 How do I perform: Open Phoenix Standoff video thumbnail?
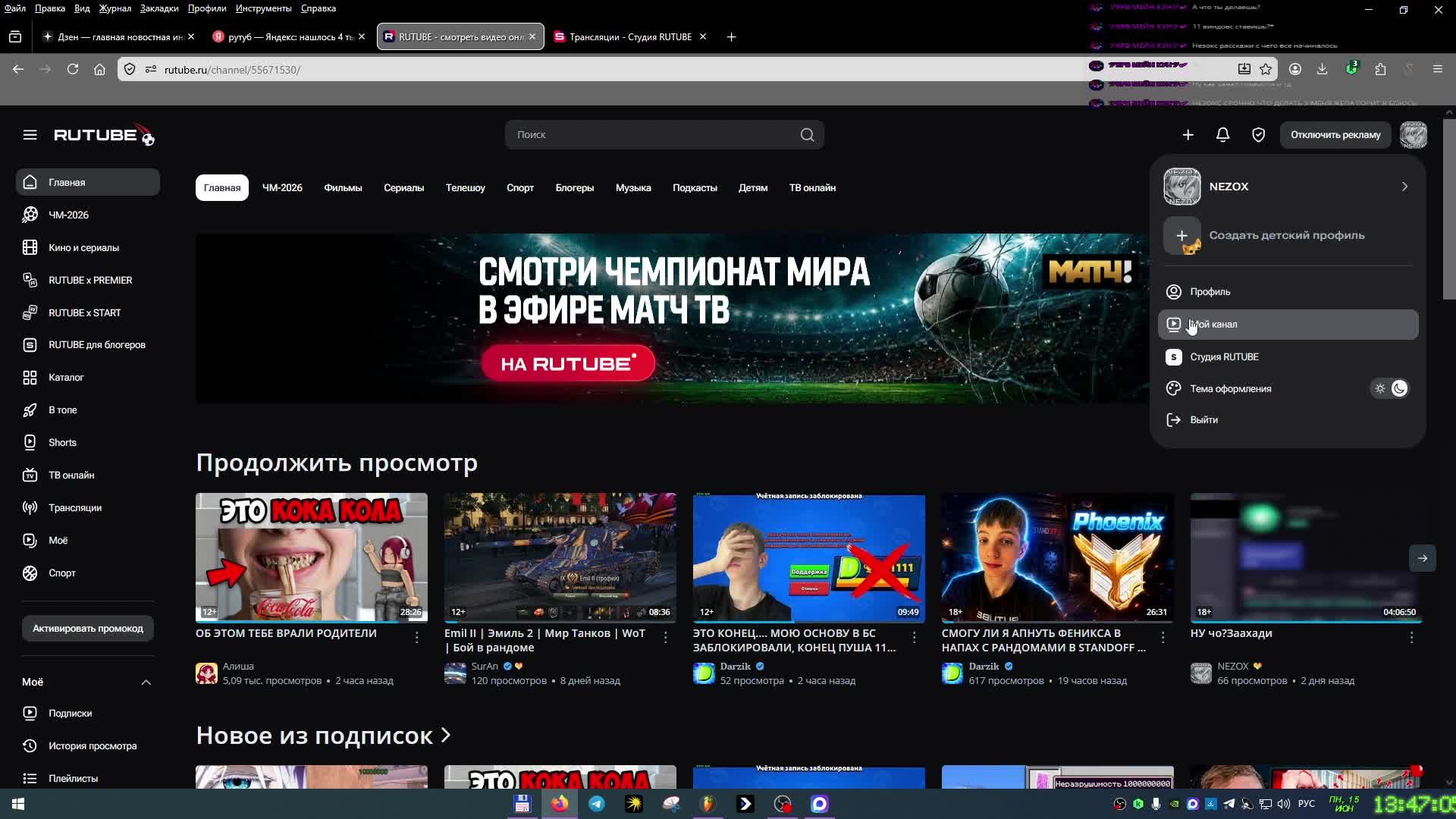point(1058,557)
